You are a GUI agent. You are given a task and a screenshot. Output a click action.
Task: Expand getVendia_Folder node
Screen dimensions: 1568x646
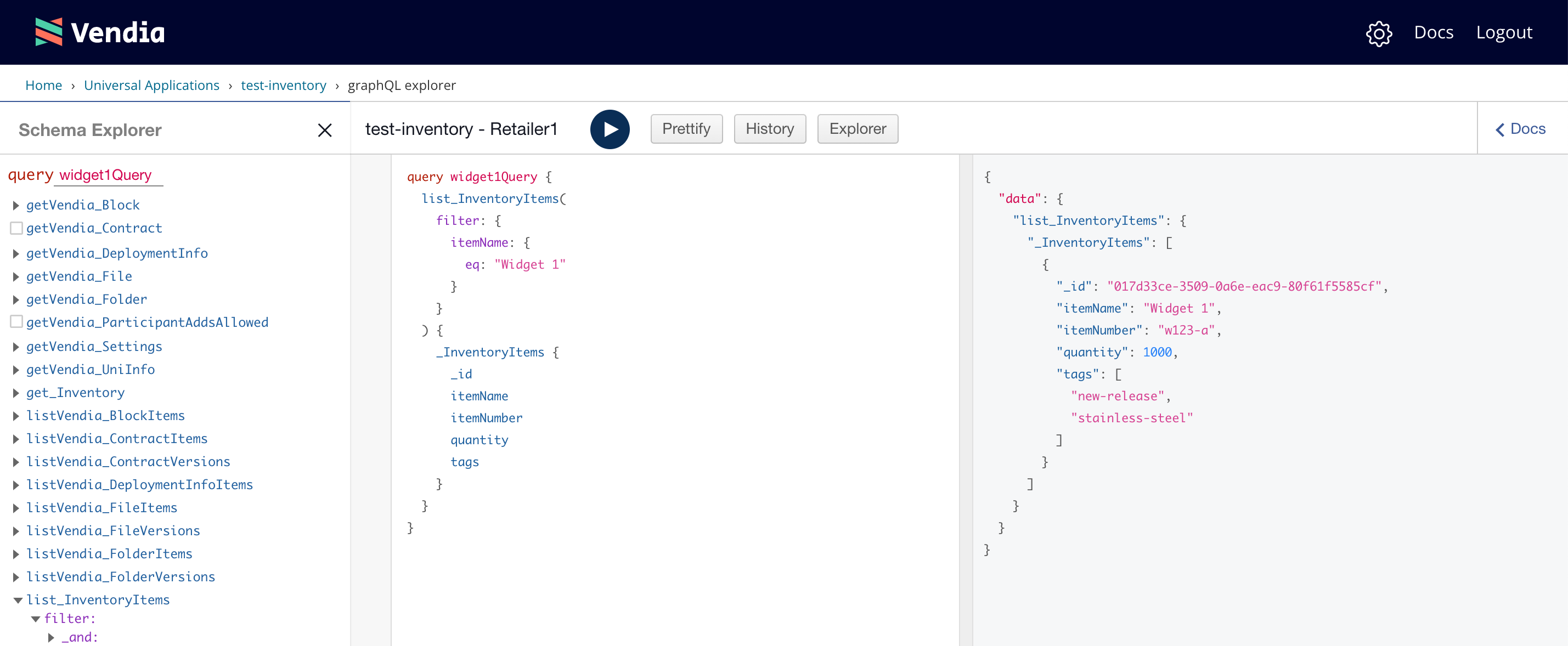16,300
